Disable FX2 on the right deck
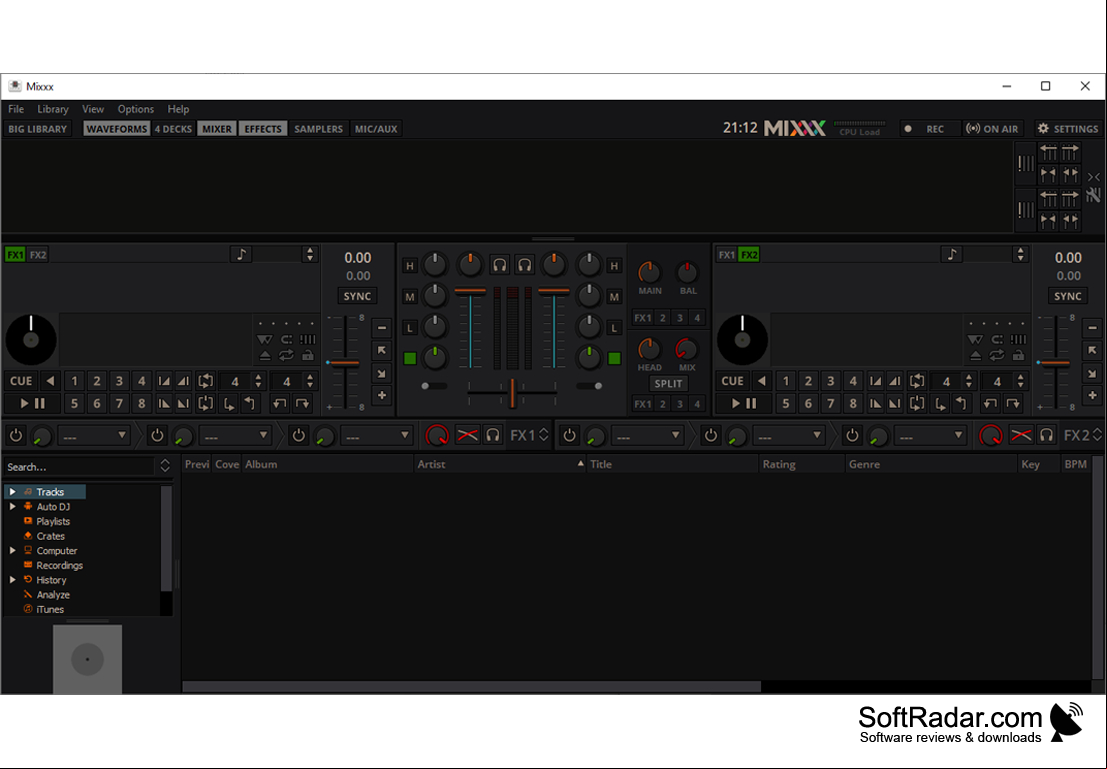1107x769 pixels. 749,255
